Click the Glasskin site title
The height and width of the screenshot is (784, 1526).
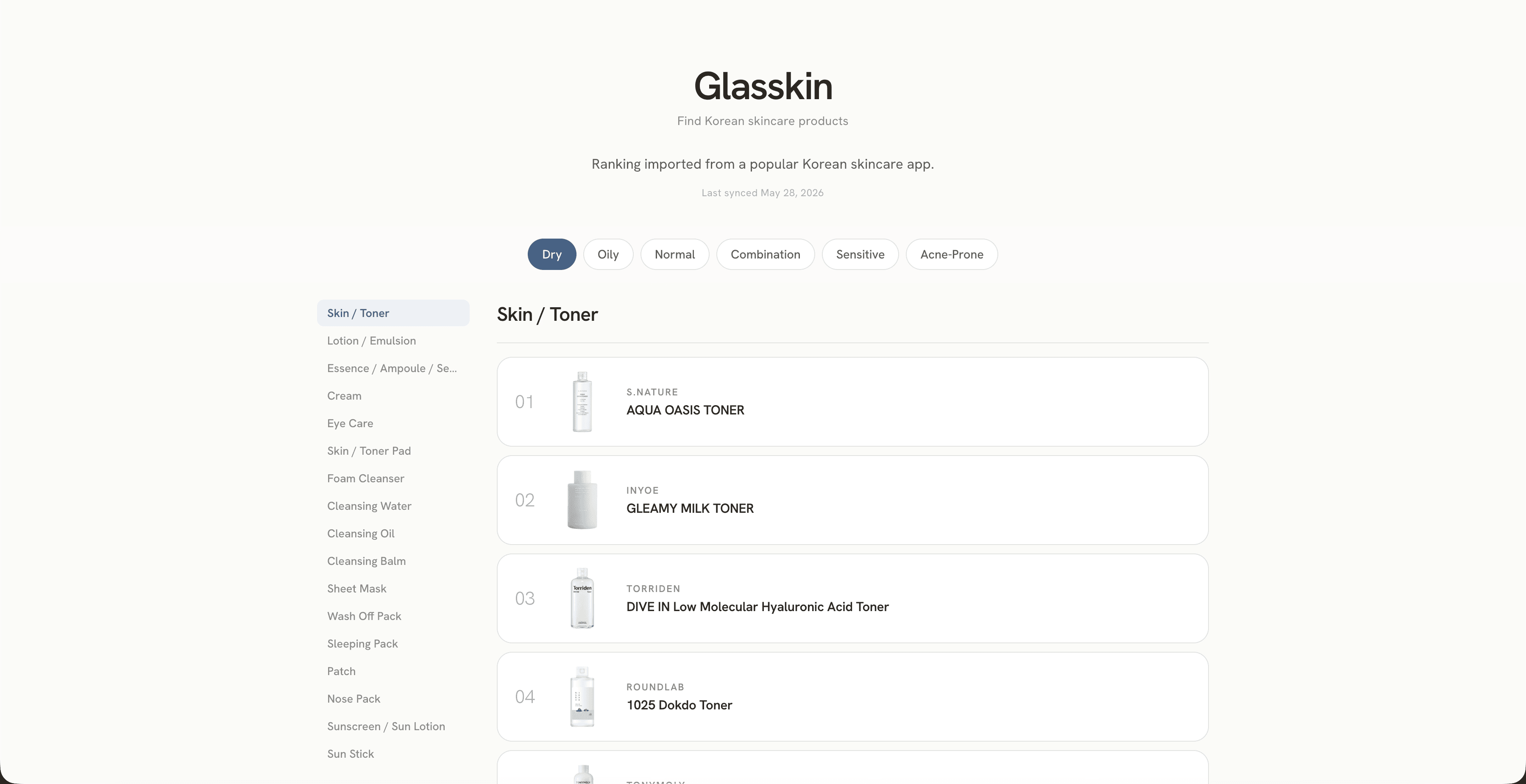pos(763,86)
